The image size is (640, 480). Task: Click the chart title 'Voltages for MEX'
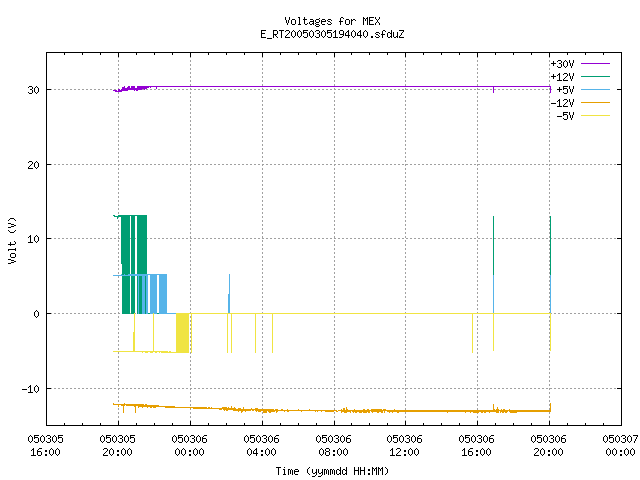click(x=332, y=21)
